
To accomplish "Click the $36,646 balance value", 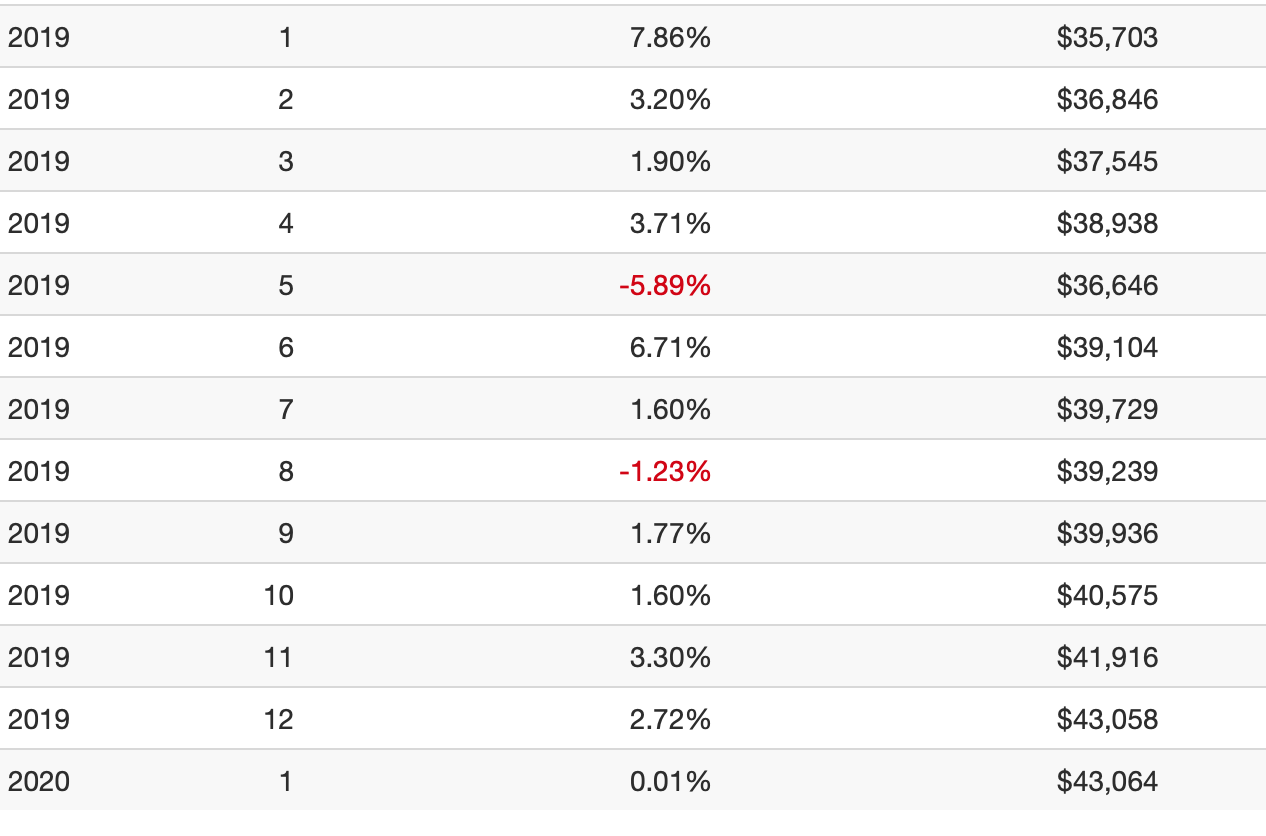I will 1107,285.
